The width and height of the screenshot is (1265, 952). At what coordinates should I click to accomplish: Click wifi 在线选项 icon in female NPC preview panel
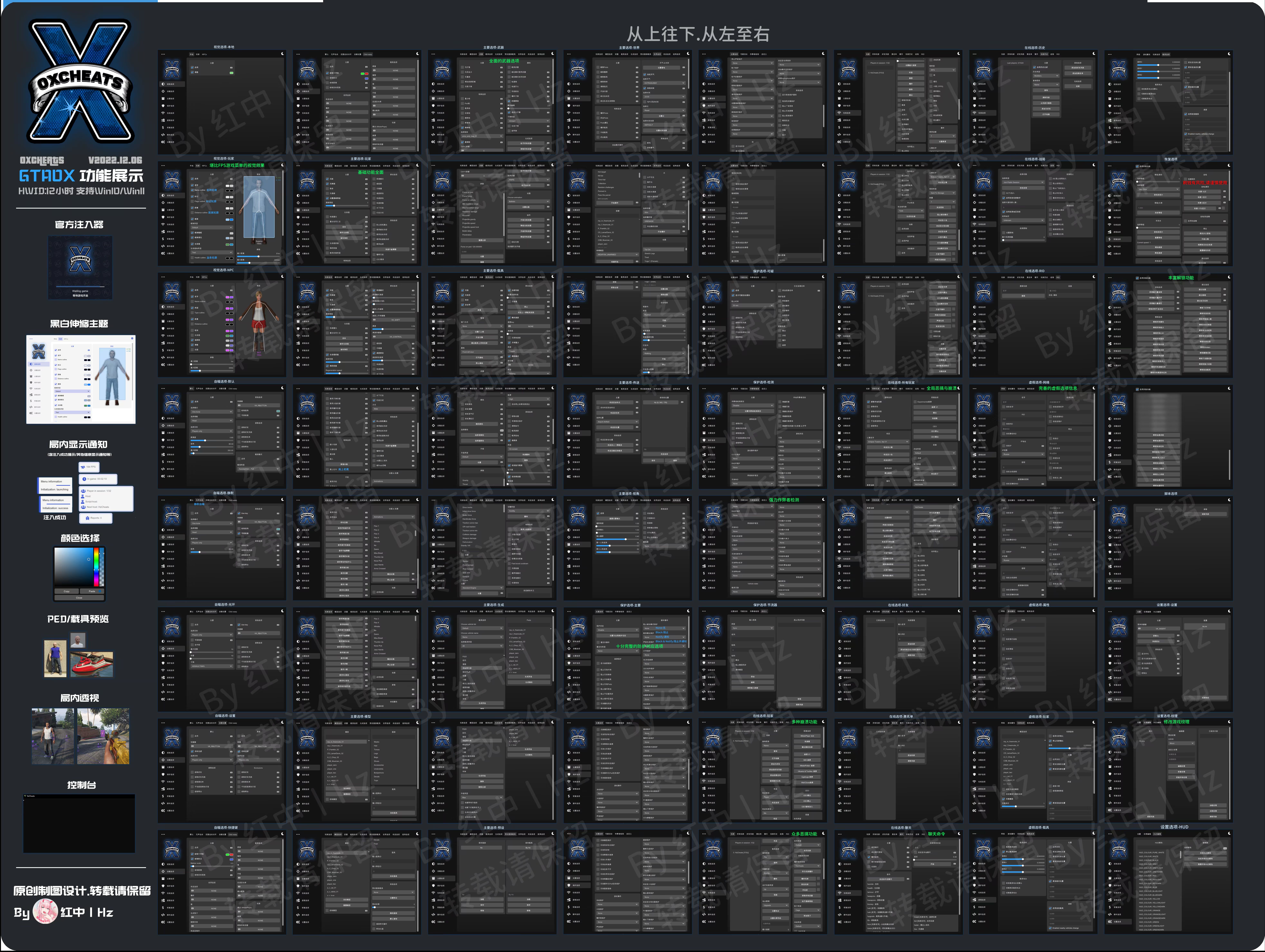tap(163, 336)
